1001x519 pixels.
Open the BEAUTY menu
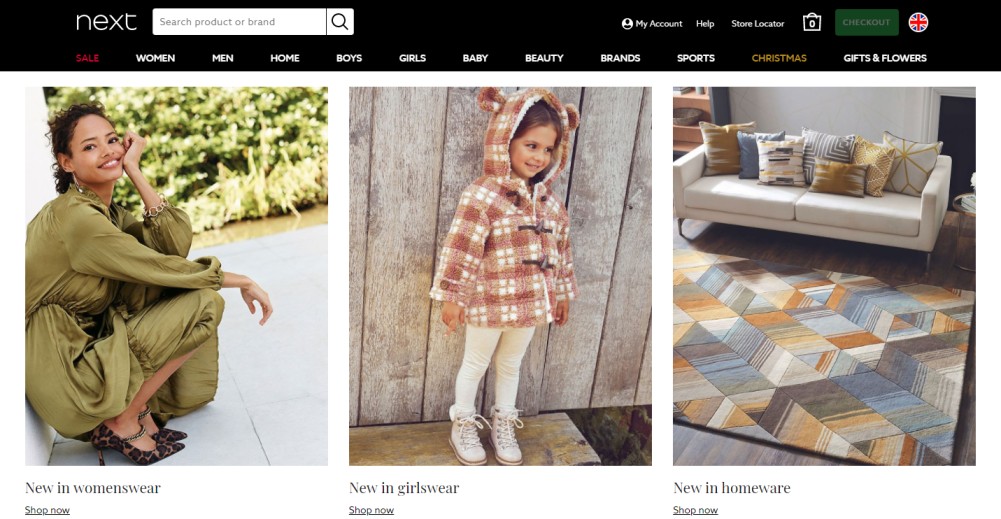[544, 58]
